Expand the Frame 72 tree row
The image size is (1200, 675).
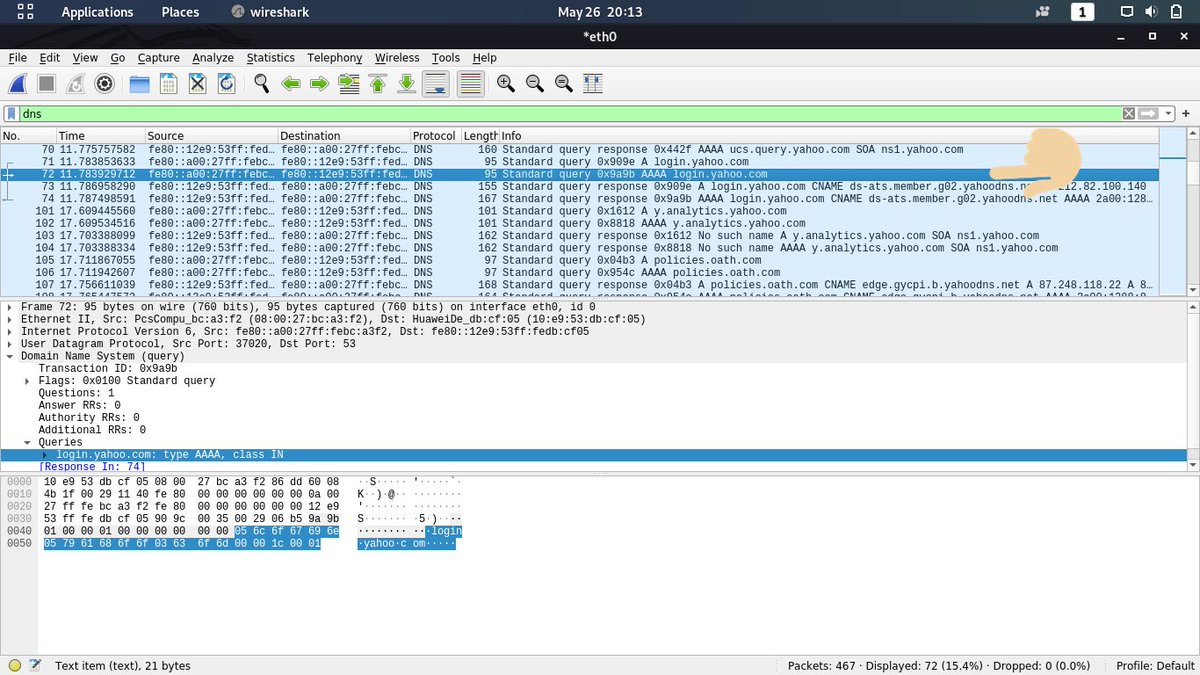pos(10,307)
